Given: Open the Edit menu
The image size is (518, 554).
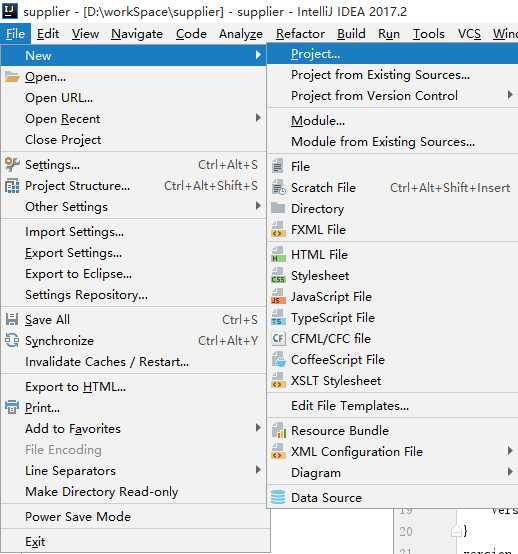Looking at the screenshot, I should [x=48, y=34].
